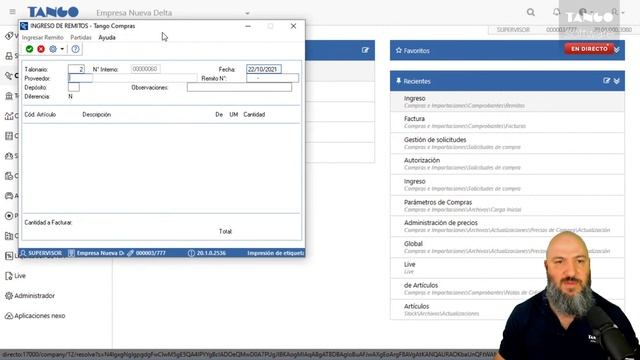Click the Administrador gear icon in sidebar
The width and height of the screenshot is (640, 360).
pos(9,296)
